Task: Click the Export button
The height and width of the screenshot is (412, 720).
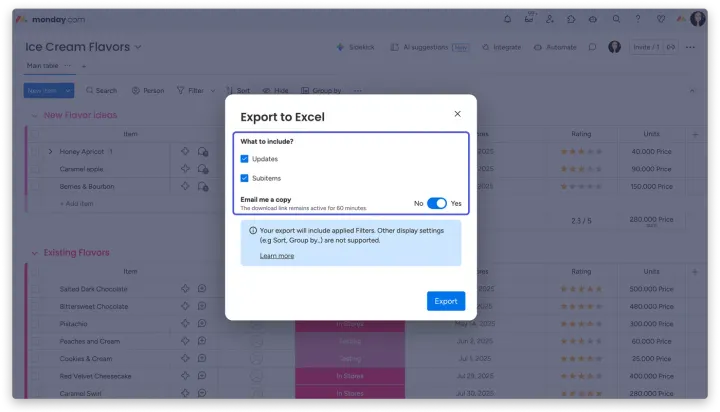Action: [x=446, y=301]
